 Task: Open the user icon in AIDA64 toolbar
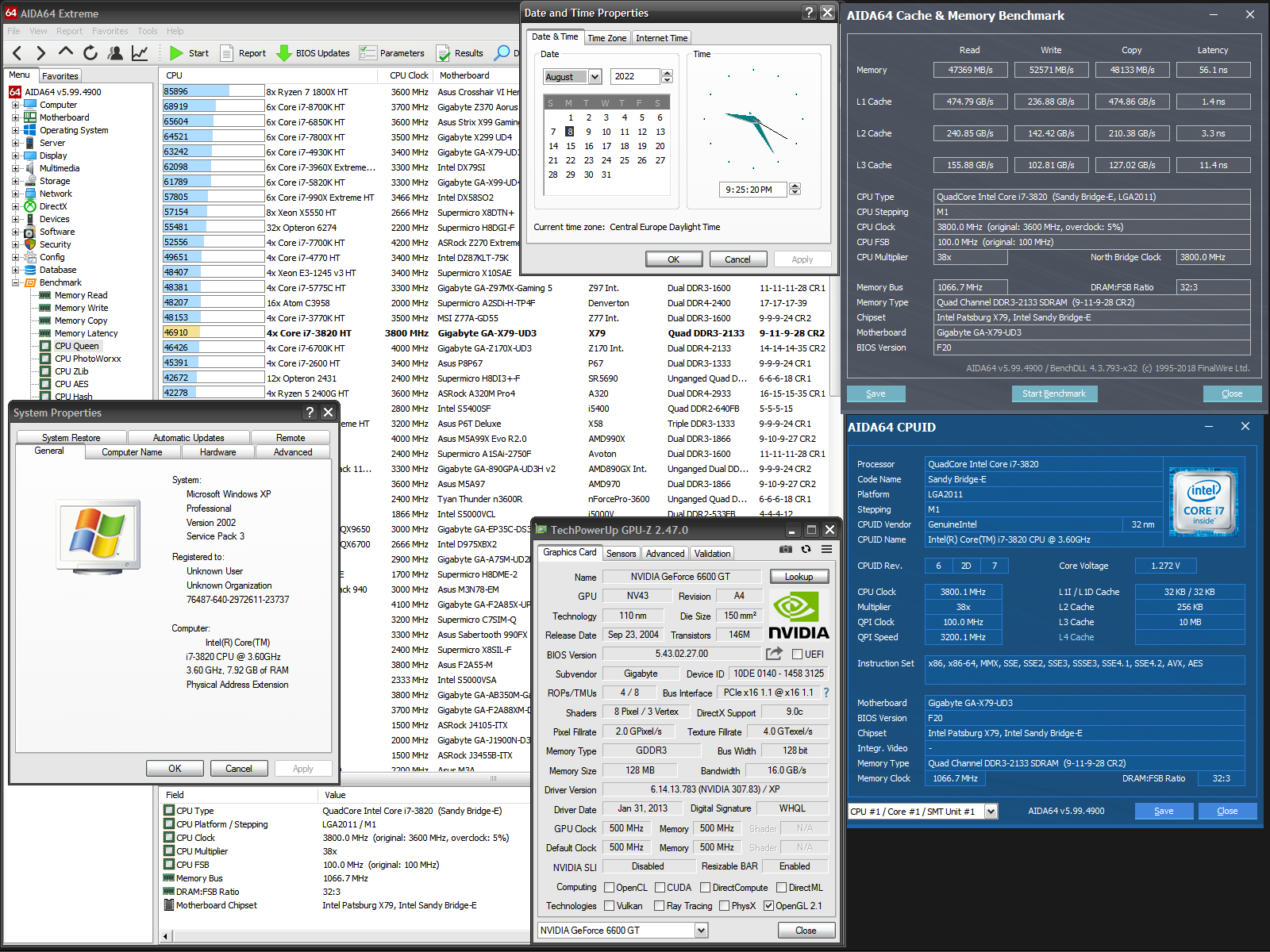click(115, 53)
